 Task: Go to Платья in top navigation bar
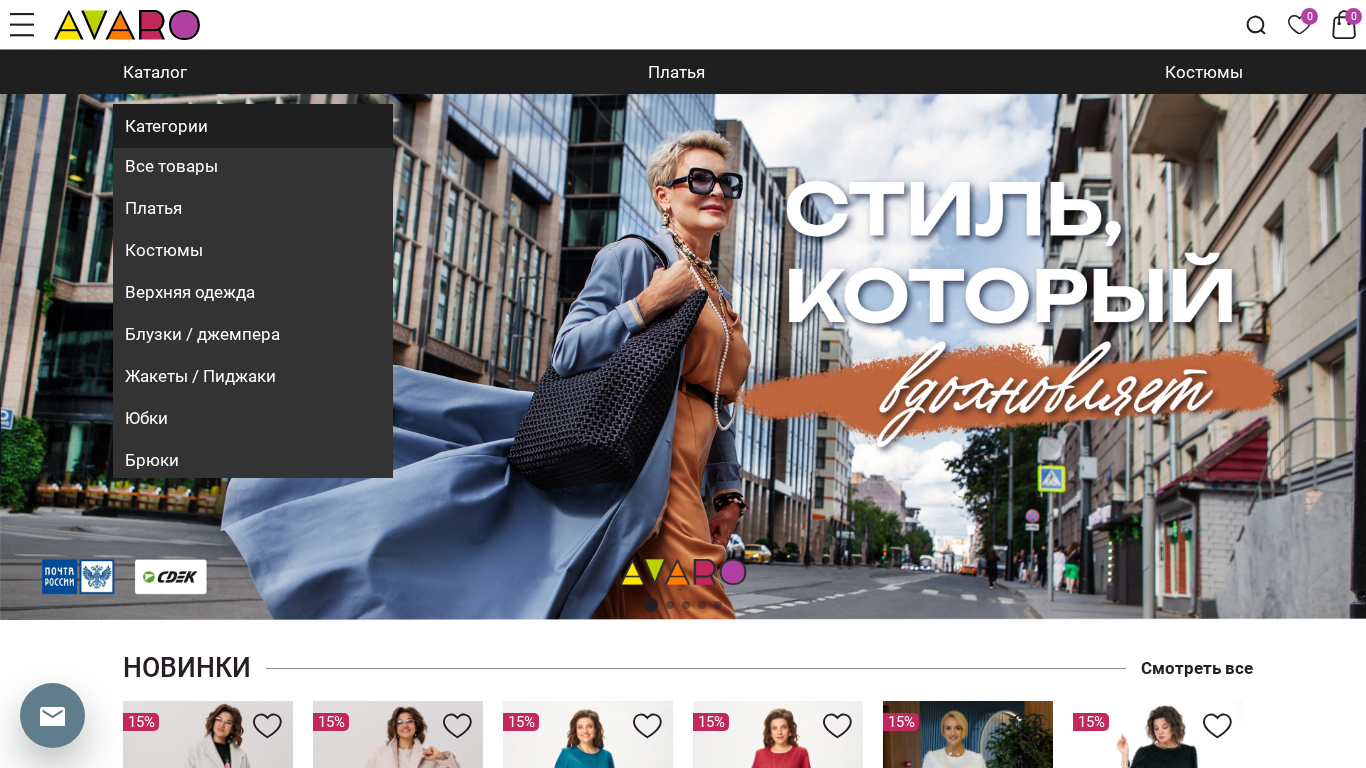tap(676, 72)
